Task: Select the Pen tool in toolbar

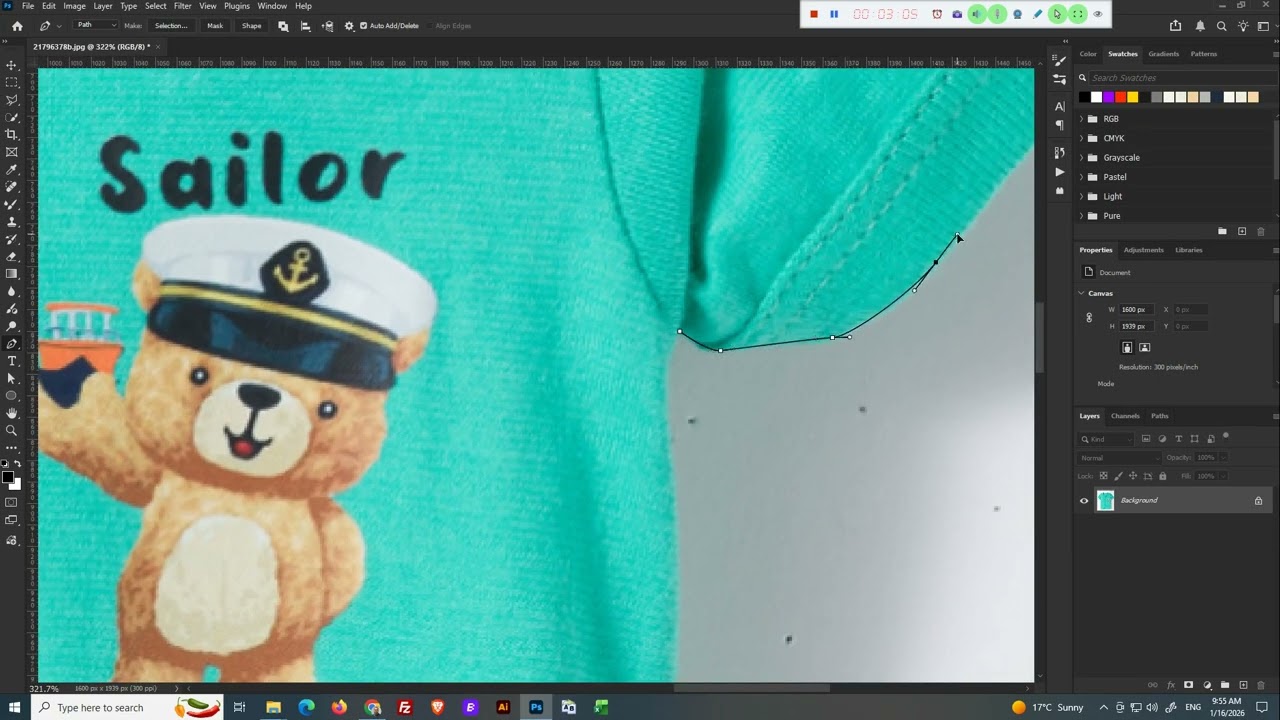Action: pyautogui.click(x=12, y=343)
